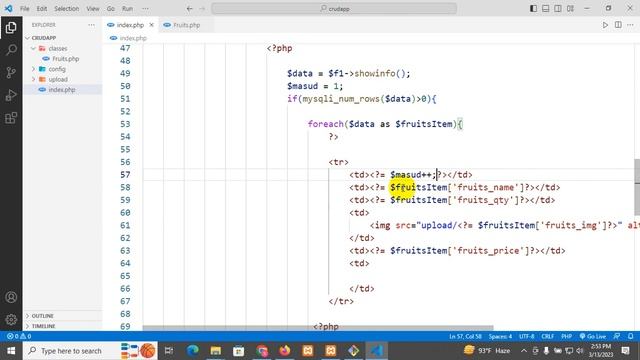Open the overflow menu ellipsis in menu bar
Image resolution: width=640 pixels, height=360 pixels.
(145, 9)
